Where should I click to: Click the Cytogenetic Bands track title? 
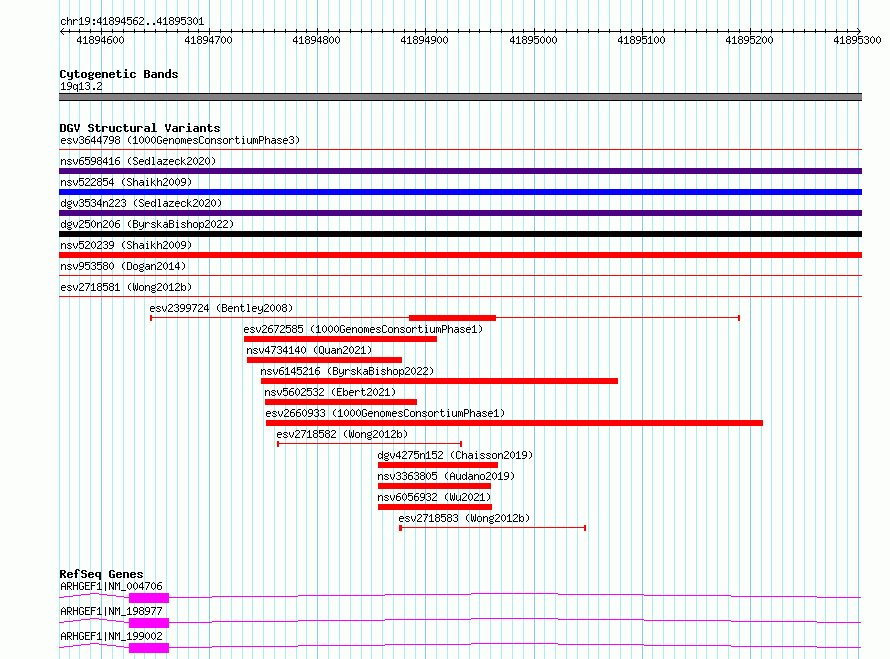click(119, 74)
